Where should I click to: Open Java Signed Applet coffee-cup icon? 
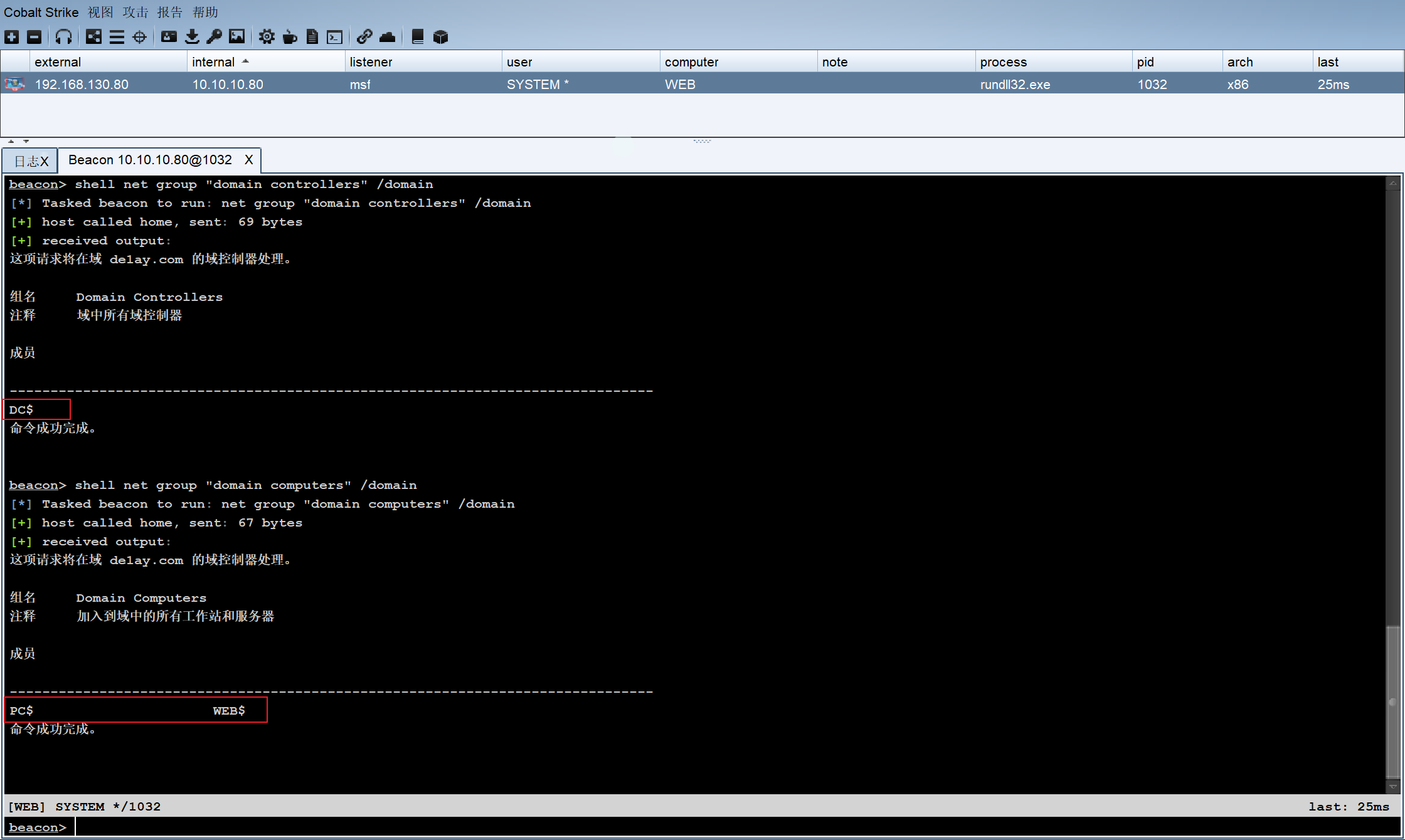(x=289, y=37)
